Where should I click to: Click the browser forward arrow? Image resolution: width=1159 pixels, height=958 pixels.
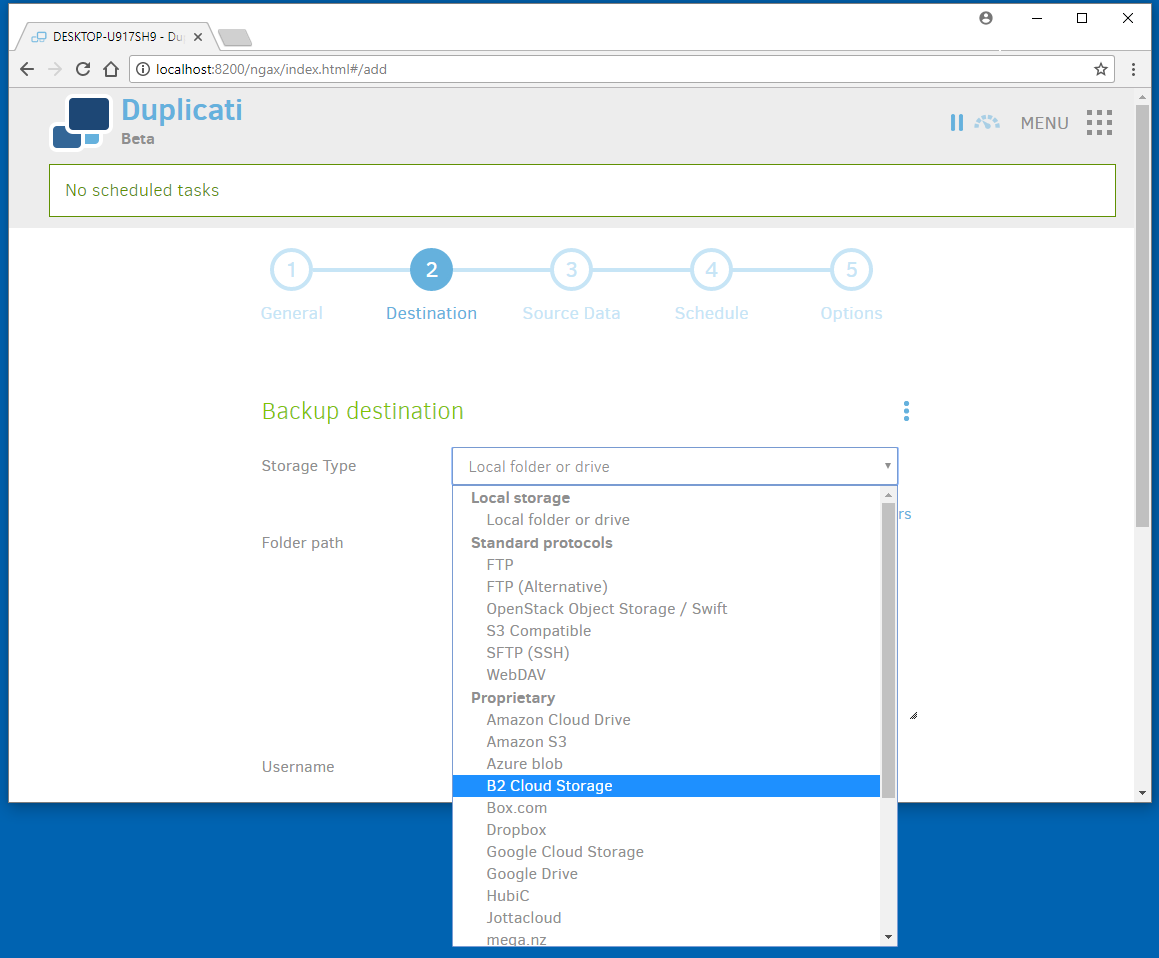pos(55,69)
